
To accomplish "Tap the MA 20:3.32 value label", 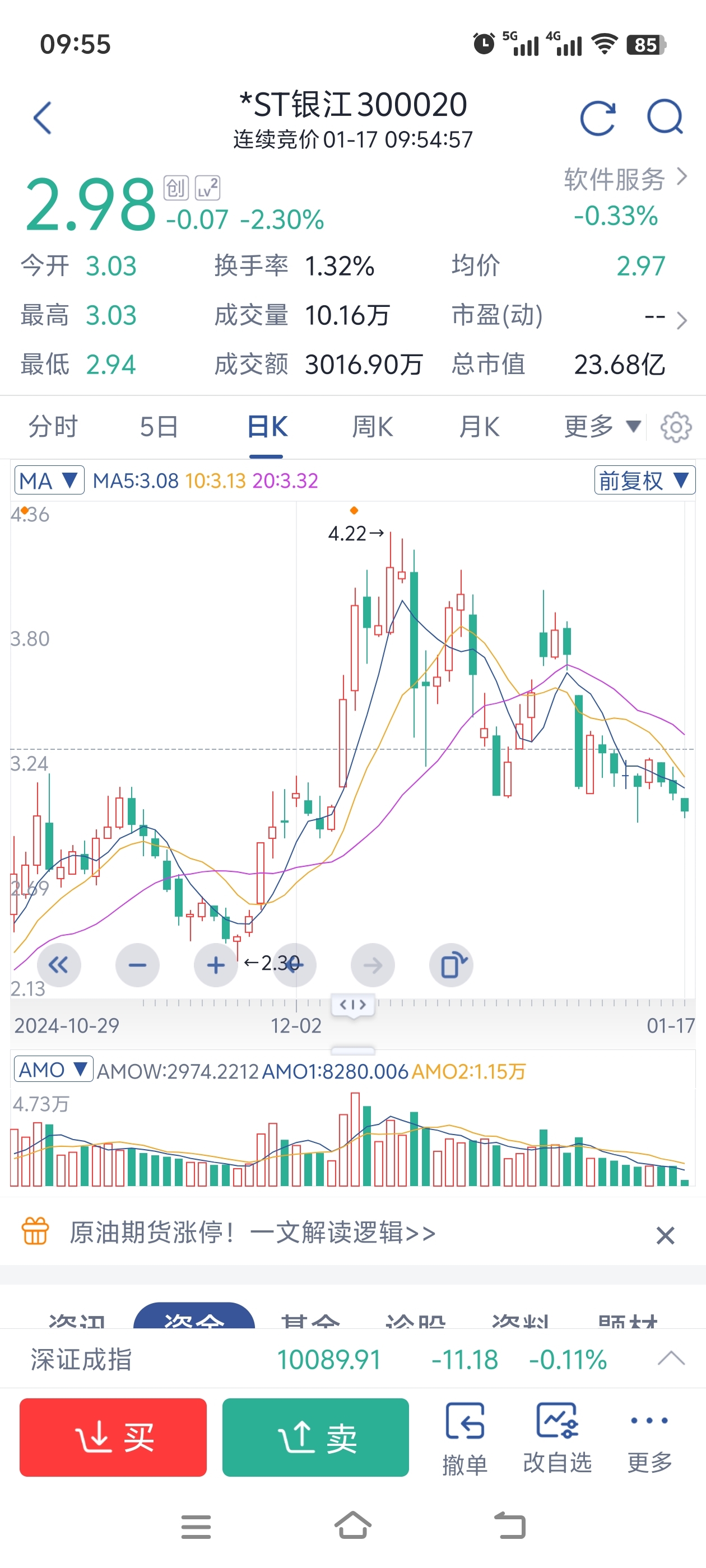I will click(285, 481).
